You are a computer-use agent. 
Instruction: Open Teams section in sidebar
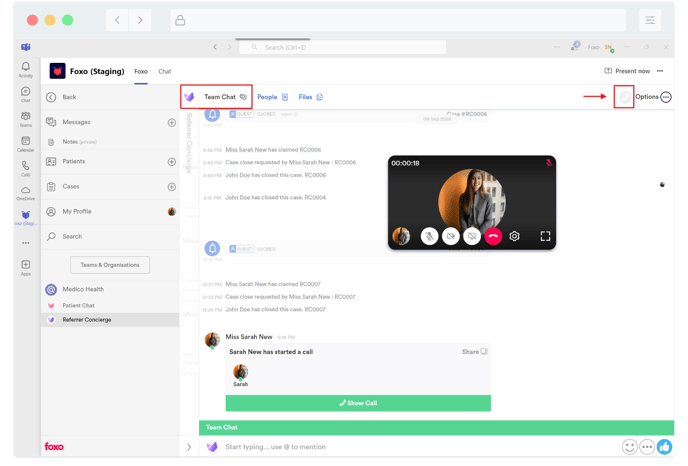pyautogui.click(x=25, y=119)
